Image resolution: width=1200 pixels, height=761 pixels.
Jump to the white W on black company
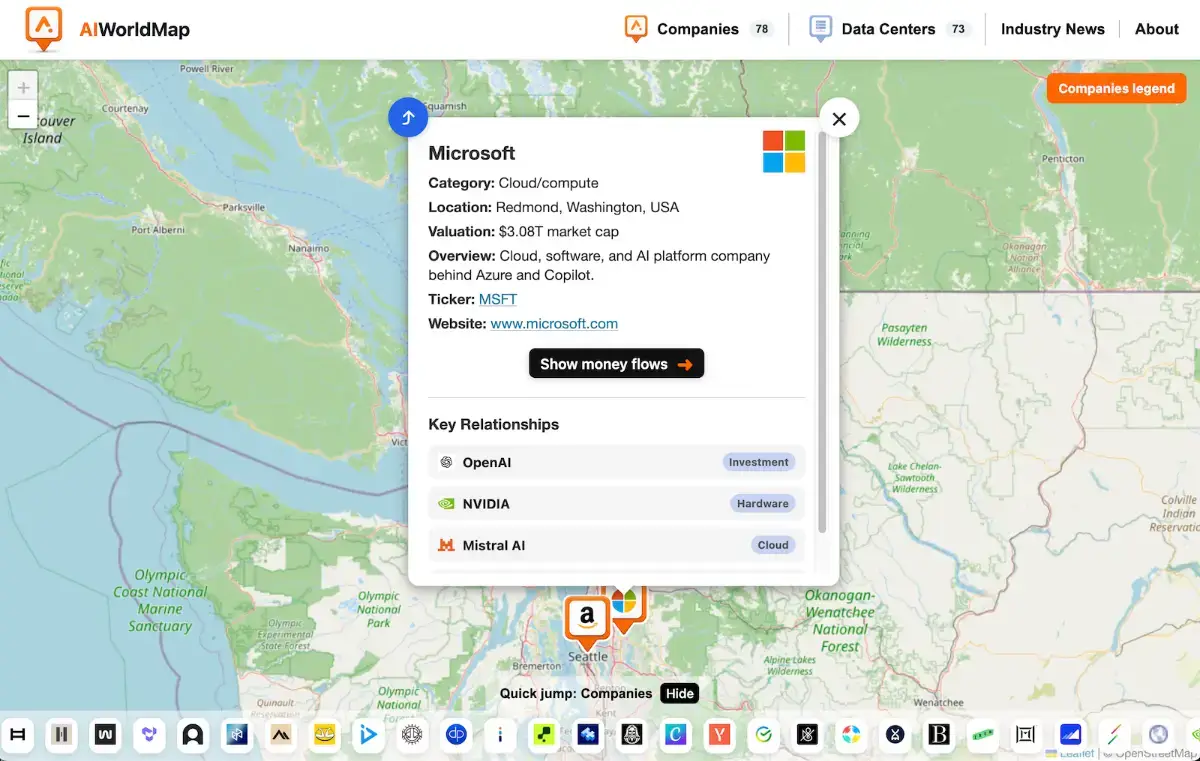pos(106,735)
